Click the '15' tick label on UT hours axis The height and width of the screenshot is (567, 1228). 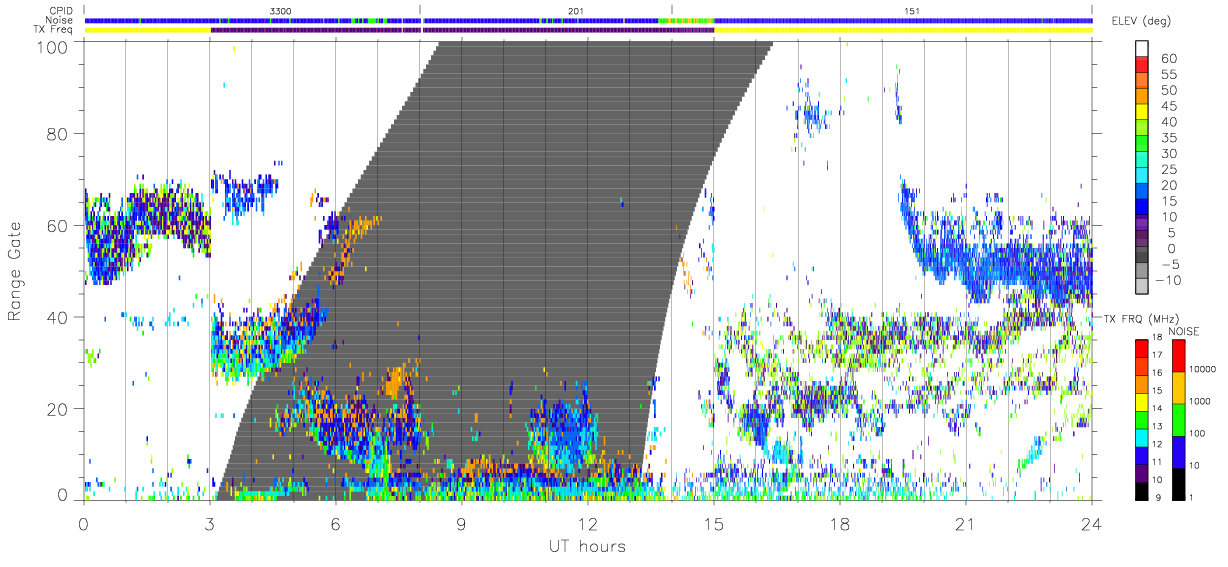point(714,524)
